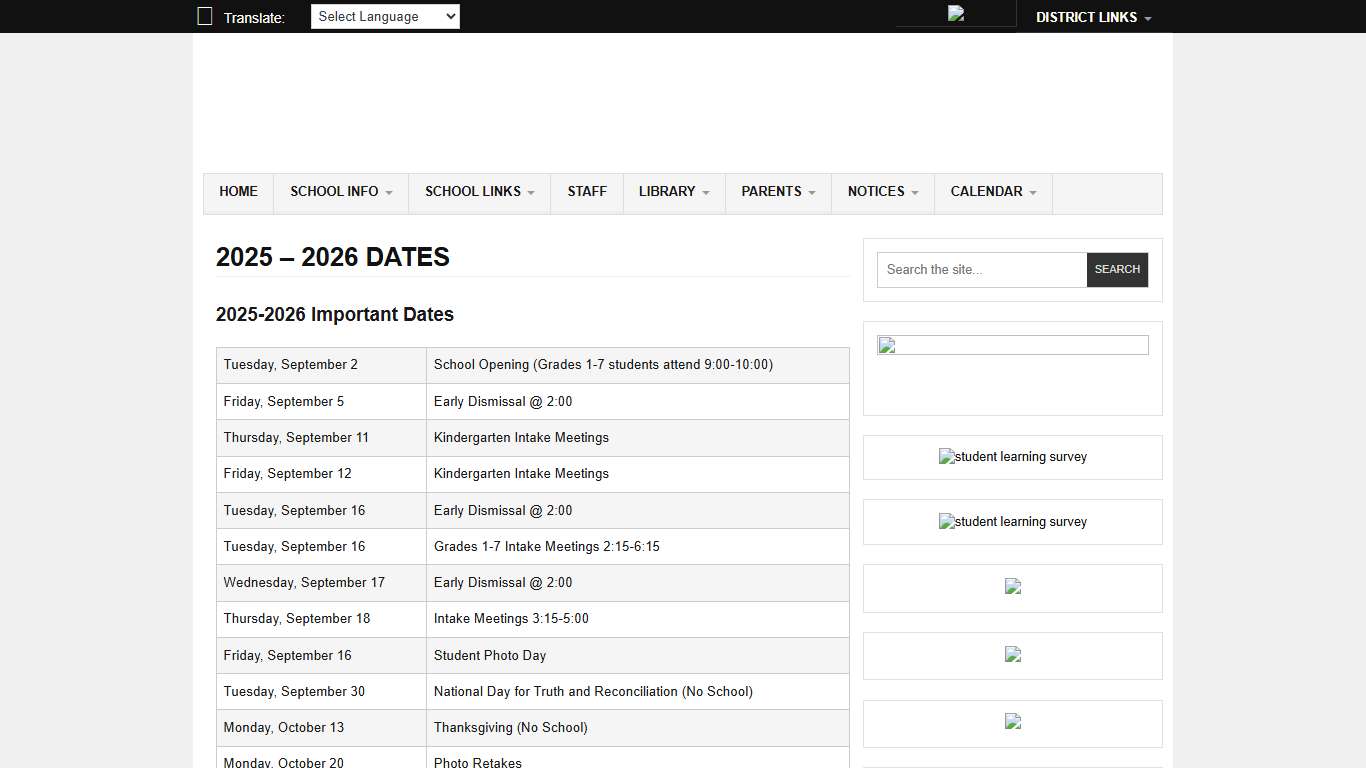1366x768 pixels.
Task: Select STAFF from the navigation bar
Action: click(587, 191)
